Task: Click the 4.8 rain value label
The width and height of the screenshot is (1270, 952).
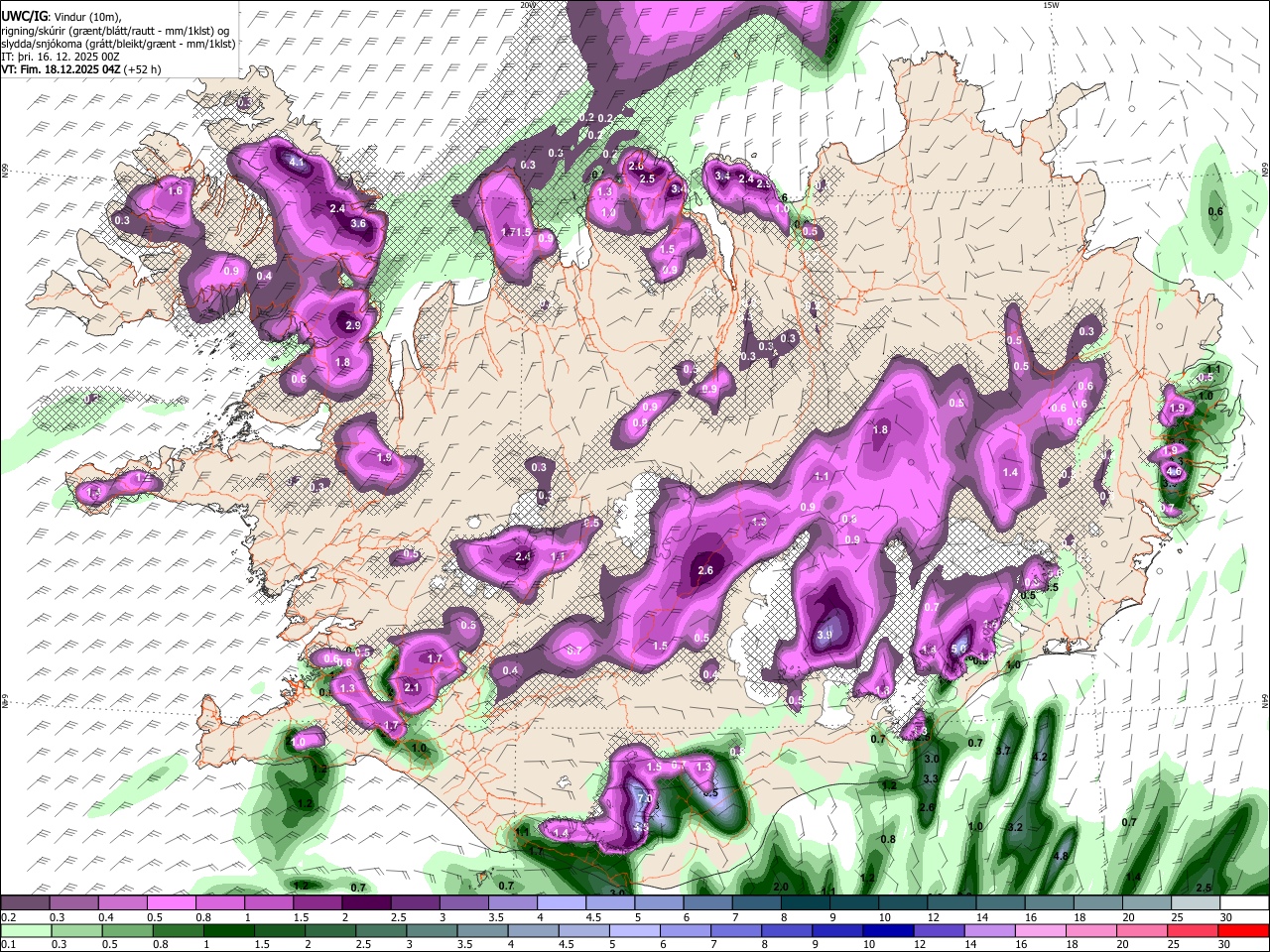Action: [x=1060, y=857]
